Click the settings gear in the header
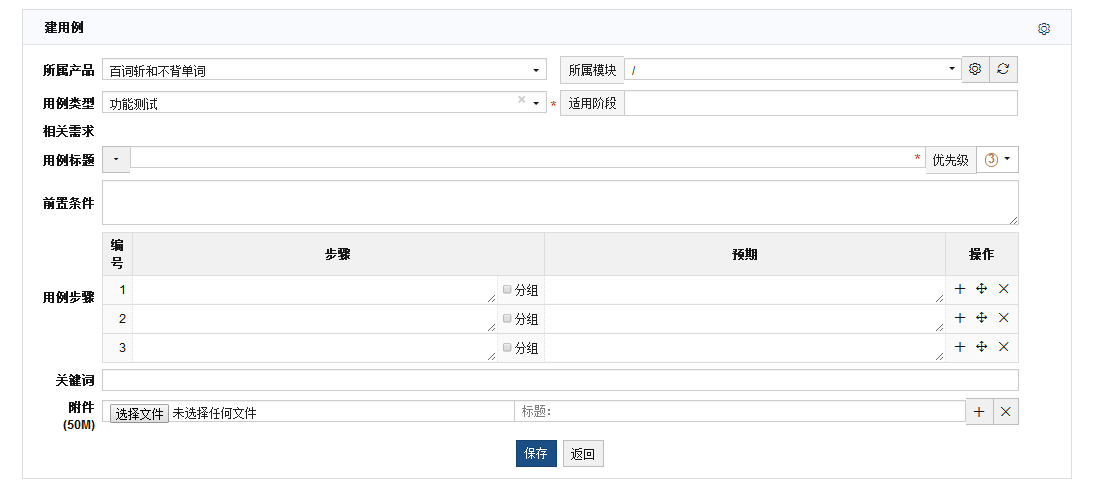This screenshot has width=1100, height=492. coord(1044,29)
